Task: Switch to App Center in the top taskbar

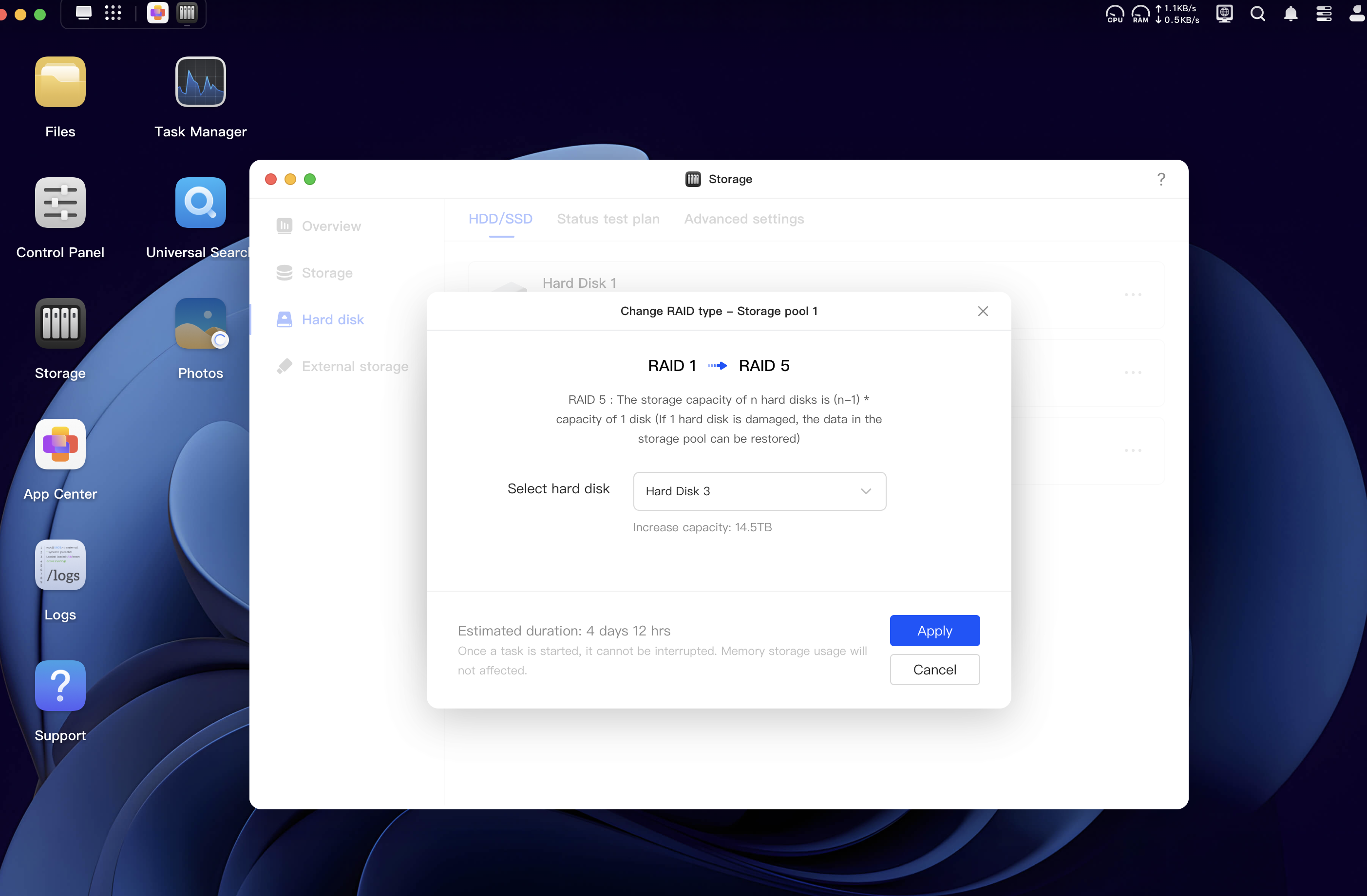Action: point(157,13)
